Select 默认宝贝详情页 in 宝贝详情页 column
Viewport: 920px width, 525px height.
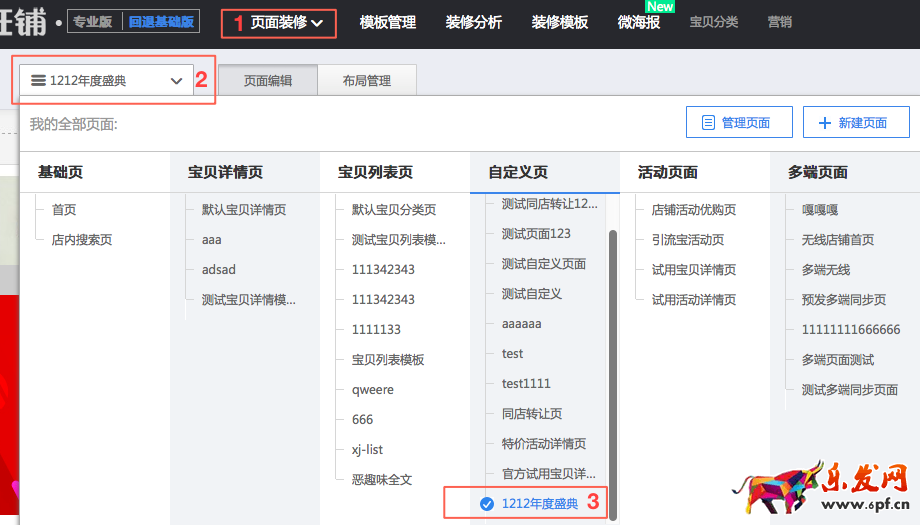243,210
